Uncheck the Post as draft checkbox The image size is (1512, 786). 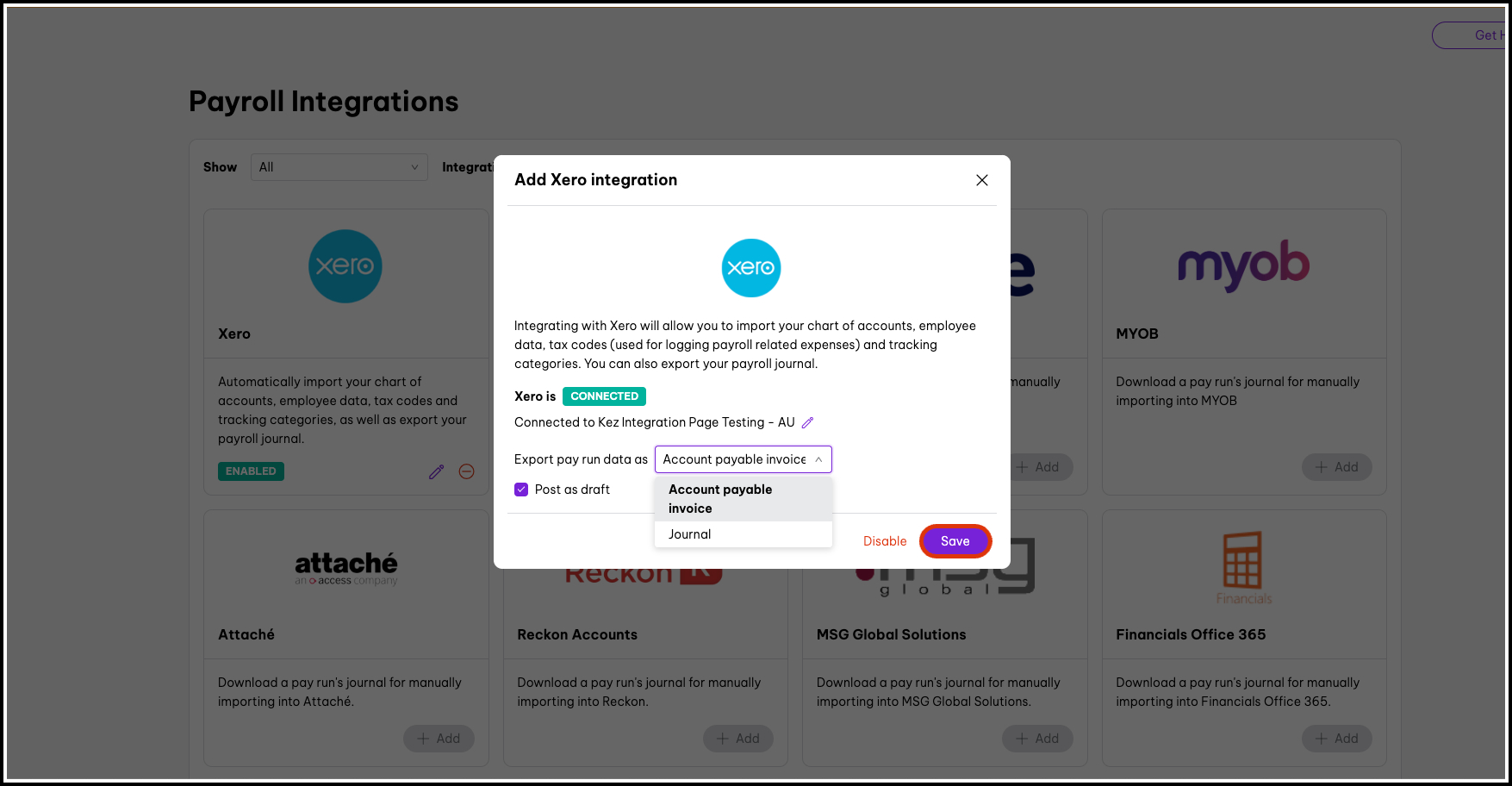point(521,490)
